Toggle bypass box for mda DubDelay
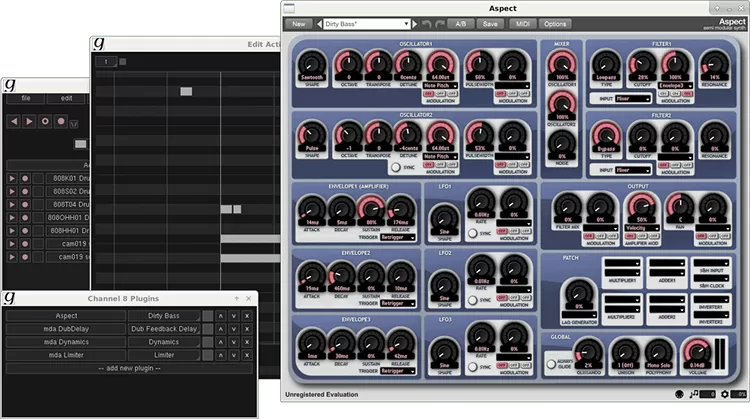 (208, 329)
